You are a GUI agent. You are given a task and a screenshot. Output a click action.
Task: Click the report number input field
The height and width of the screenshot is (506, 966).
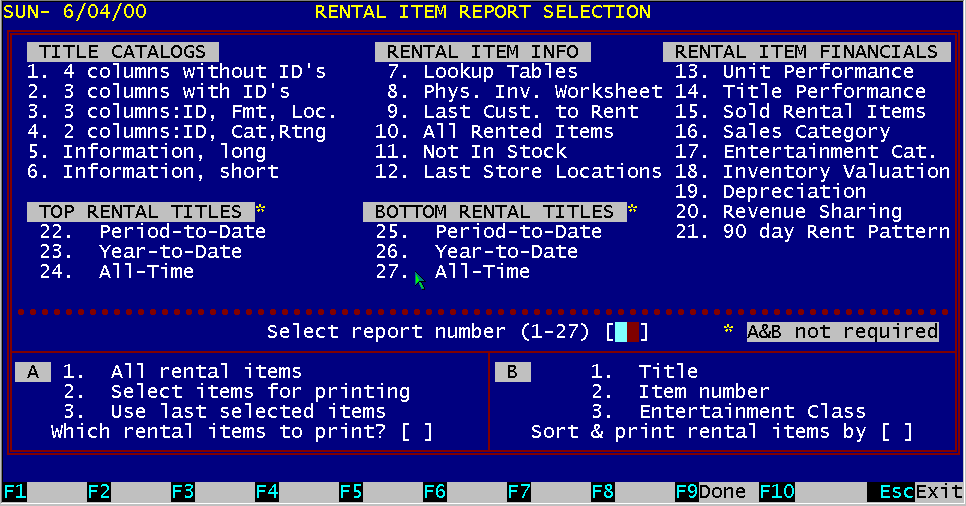coord(627,332)
